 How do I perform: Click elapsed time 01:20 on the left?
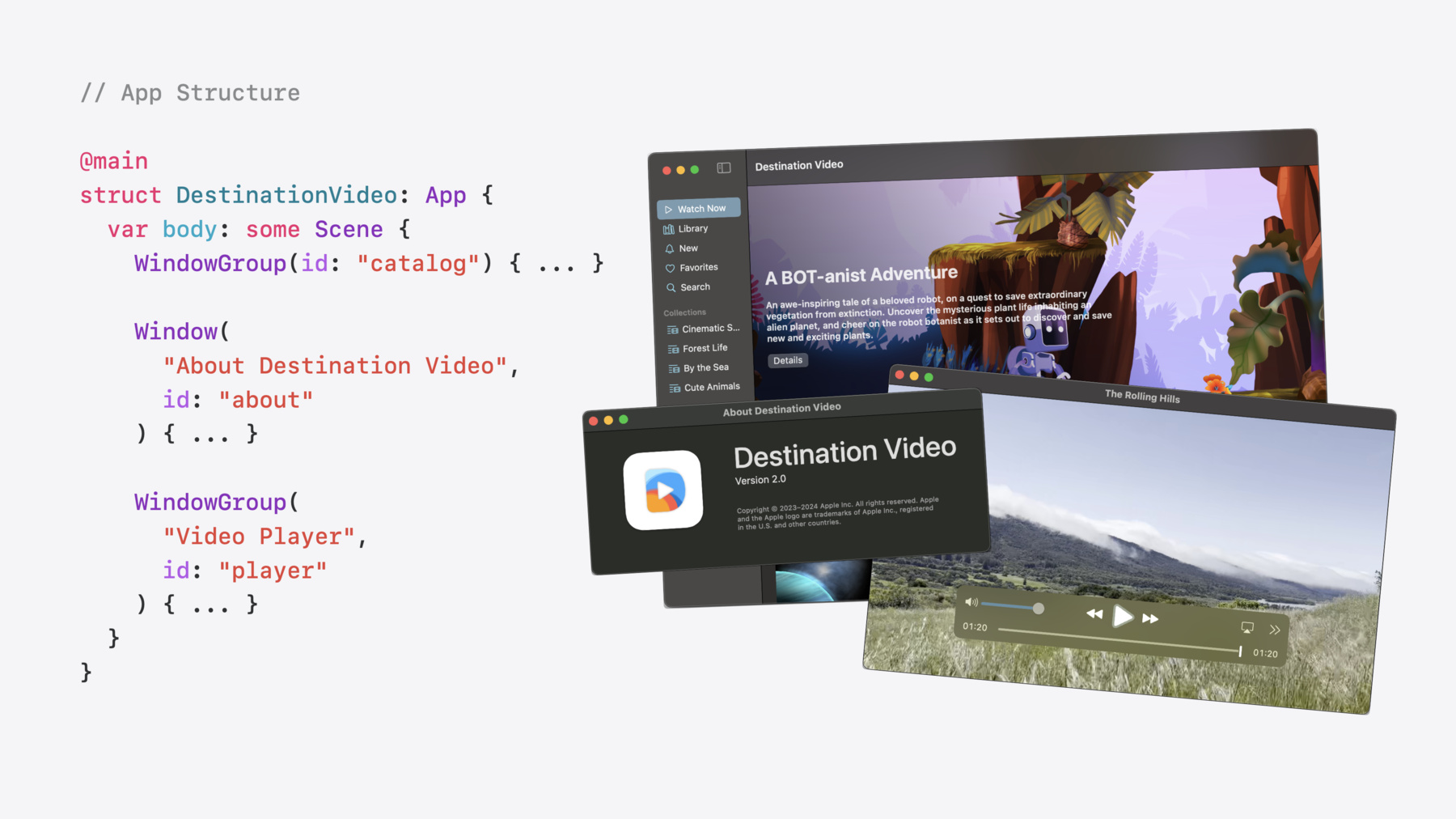975,627
